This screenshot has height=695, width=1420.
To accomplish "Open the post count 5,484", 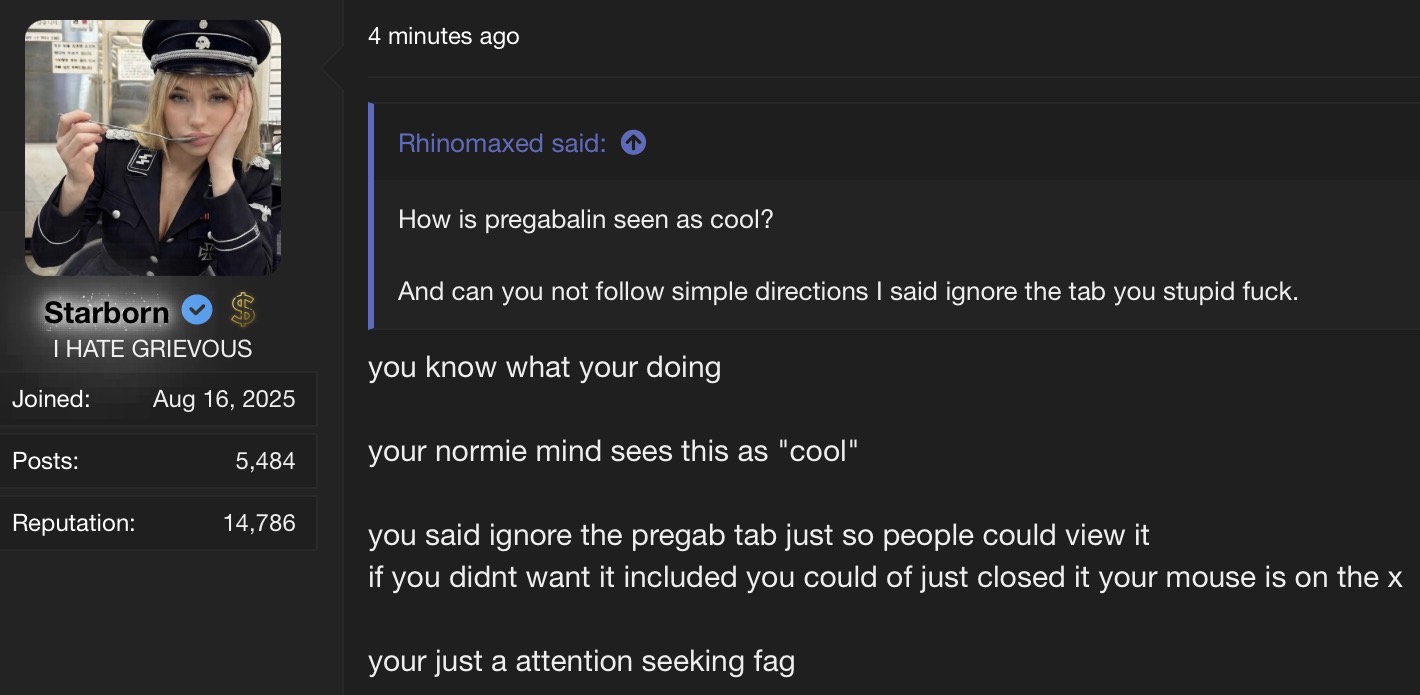I will click(265, 461).
